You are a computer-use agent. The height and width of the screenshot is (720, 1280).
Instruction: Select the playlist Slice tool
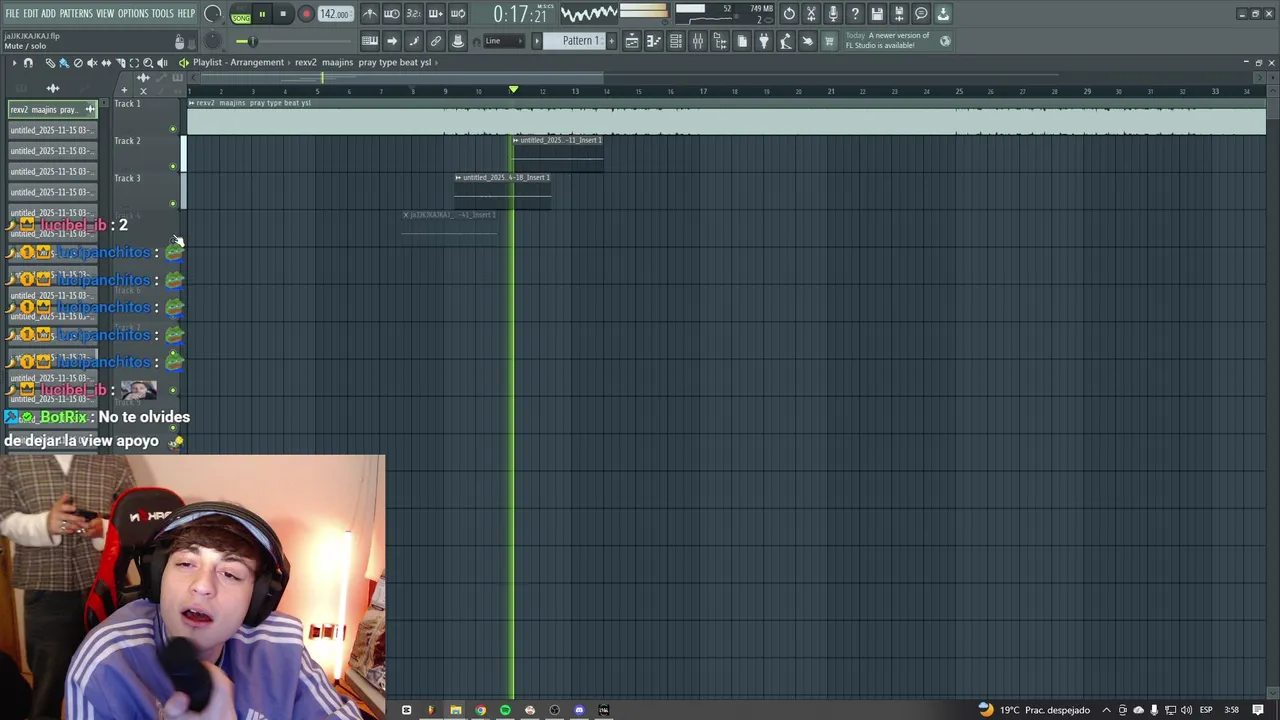(120, 62)
